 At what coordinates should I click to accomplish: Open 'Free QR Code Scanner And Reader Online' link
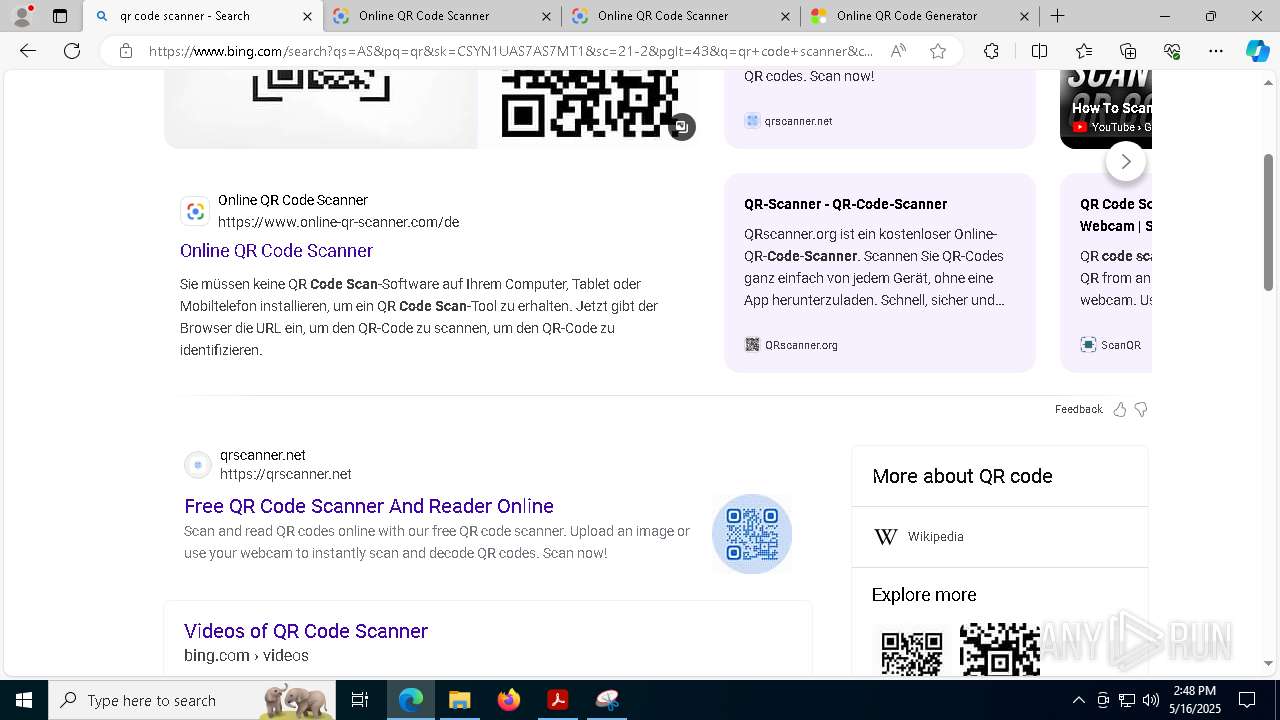(369, 506)
